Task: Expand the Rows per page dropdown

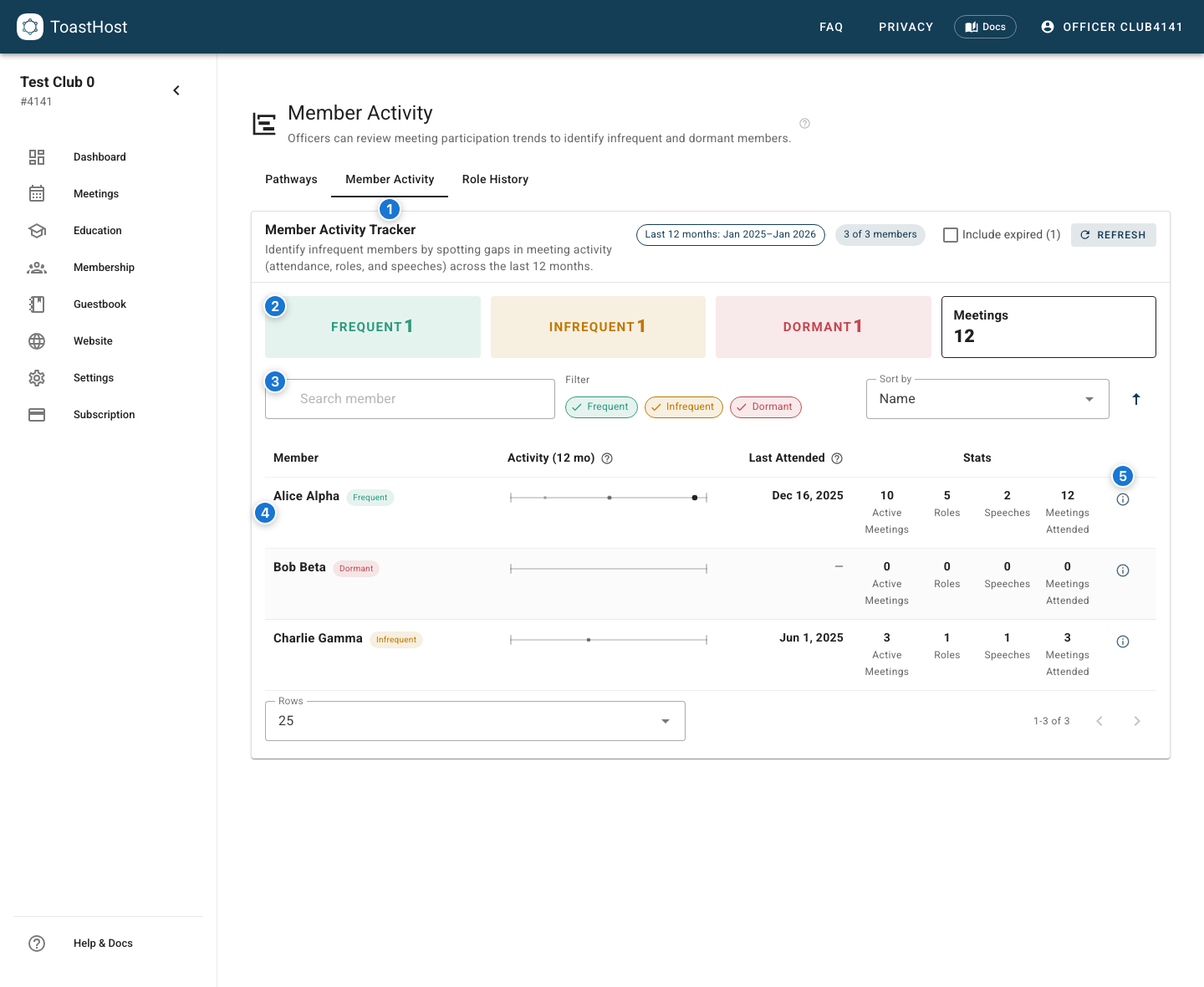Action: (474, 721)
